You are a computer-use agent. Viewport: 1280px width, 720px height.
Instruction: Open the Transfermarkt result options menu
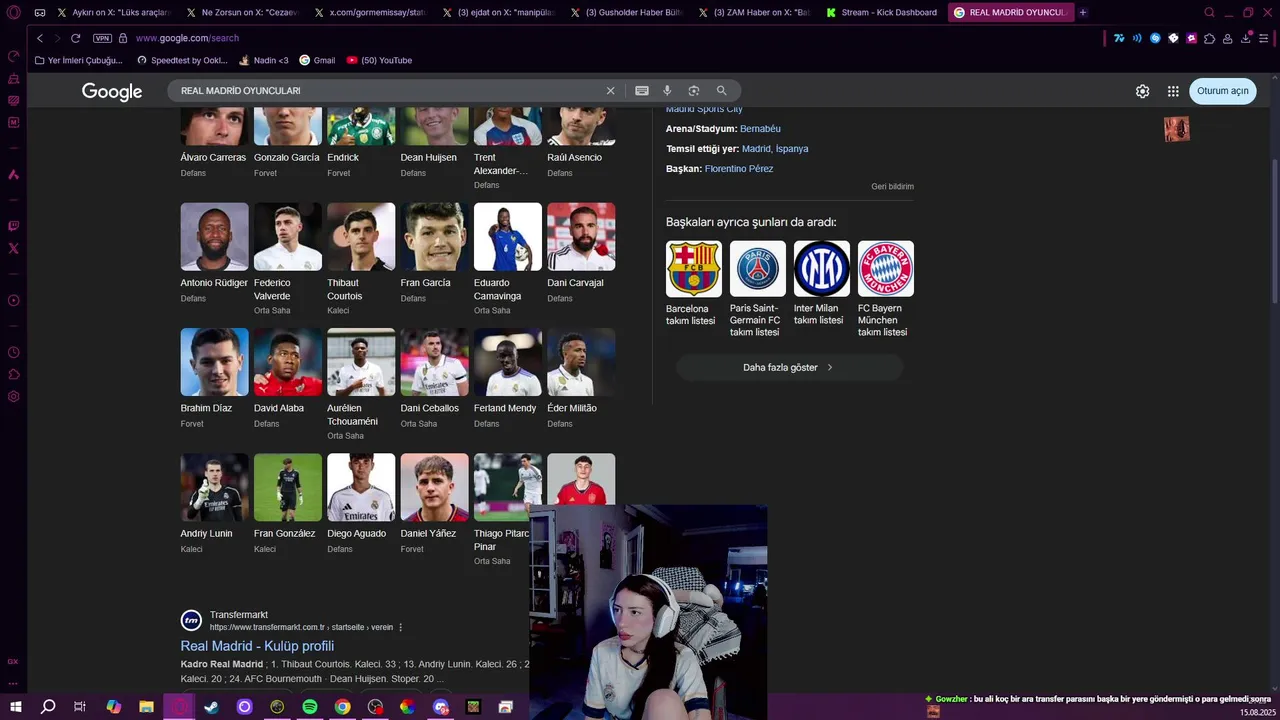401,627
